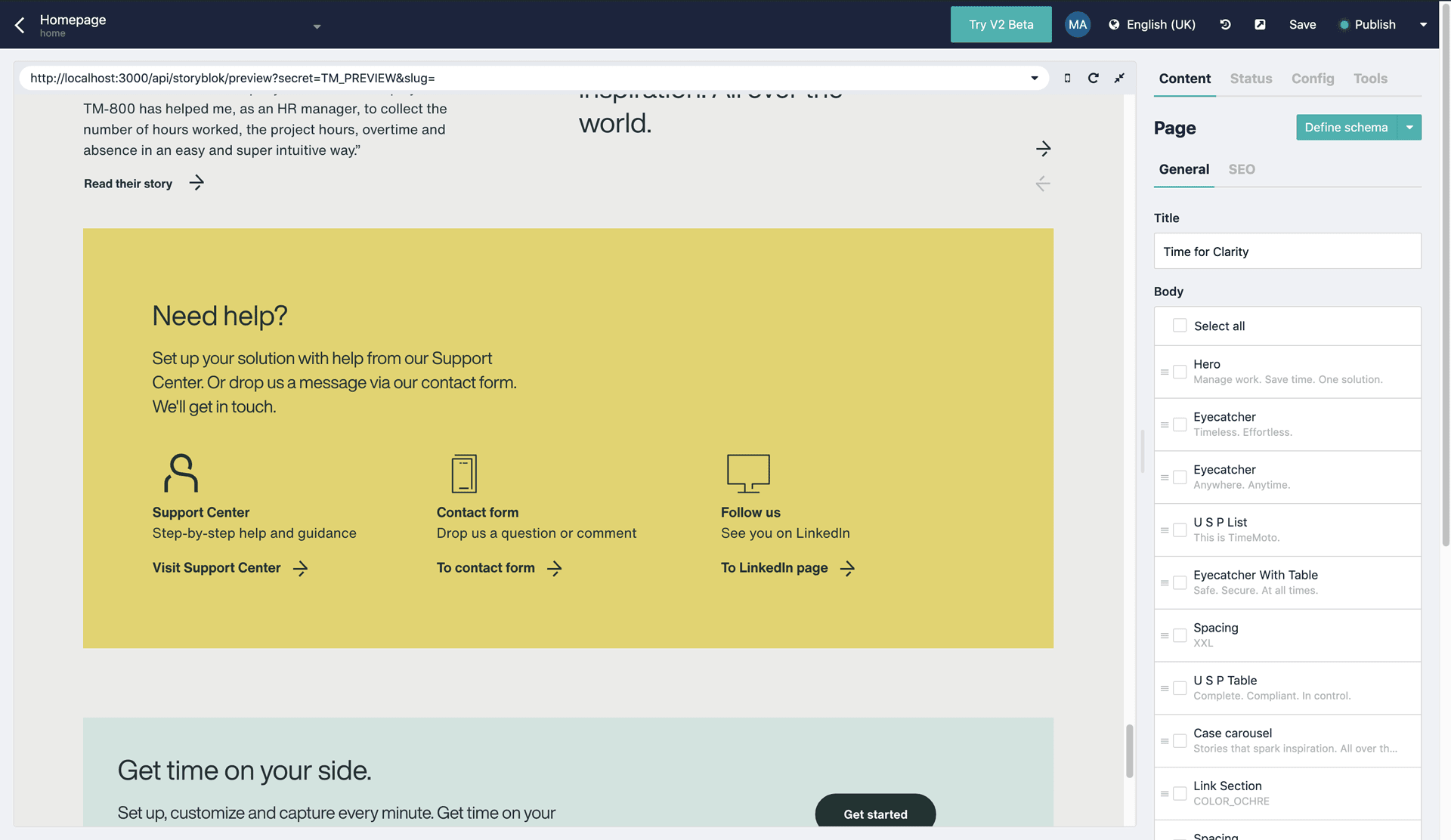Switch to the Status tab
This screenshot has width=1451, height=840.
pos(1251,79)
